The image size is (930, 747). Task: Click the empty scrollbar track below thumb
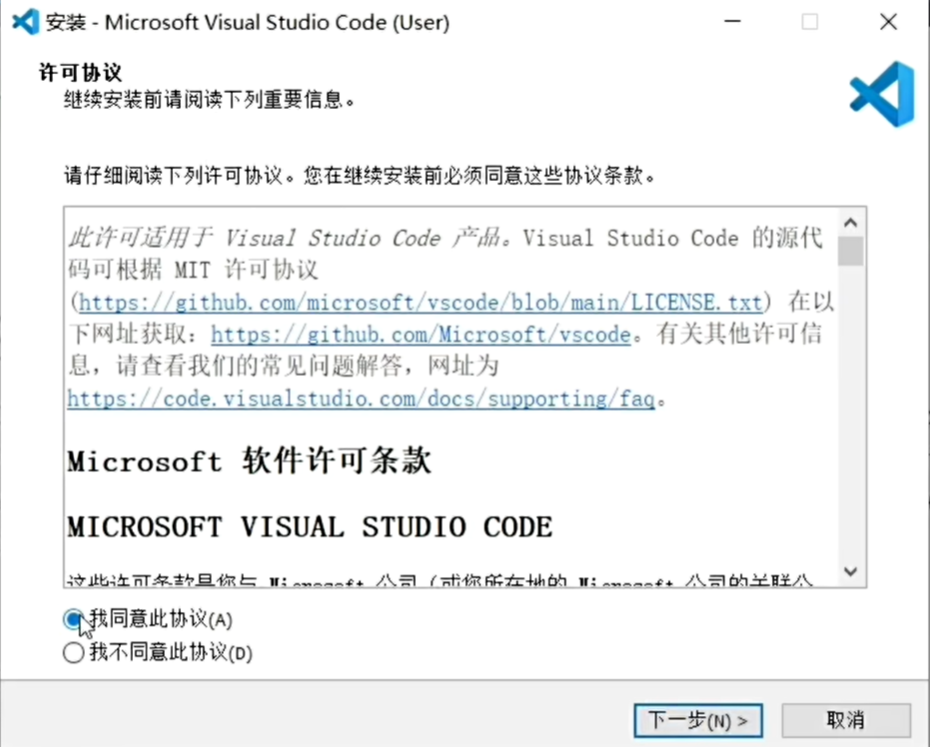pos(851,412)
